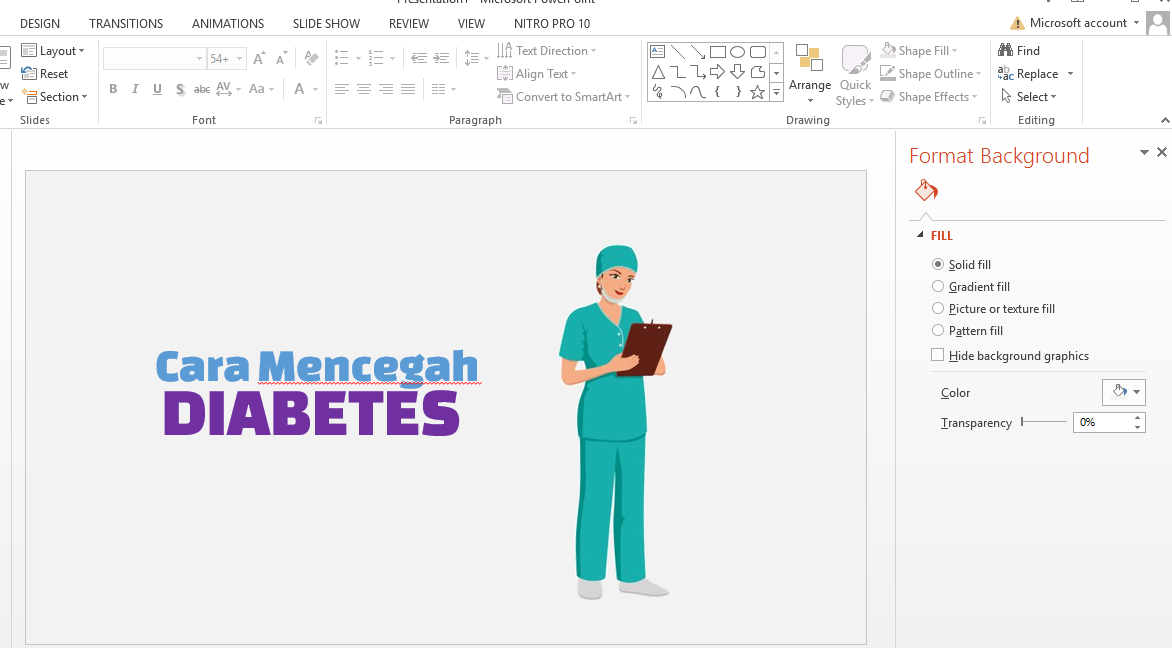Click the Transparency percentage input field
The width and height of the screenshot is (1172, 648).
[1102, 422]
